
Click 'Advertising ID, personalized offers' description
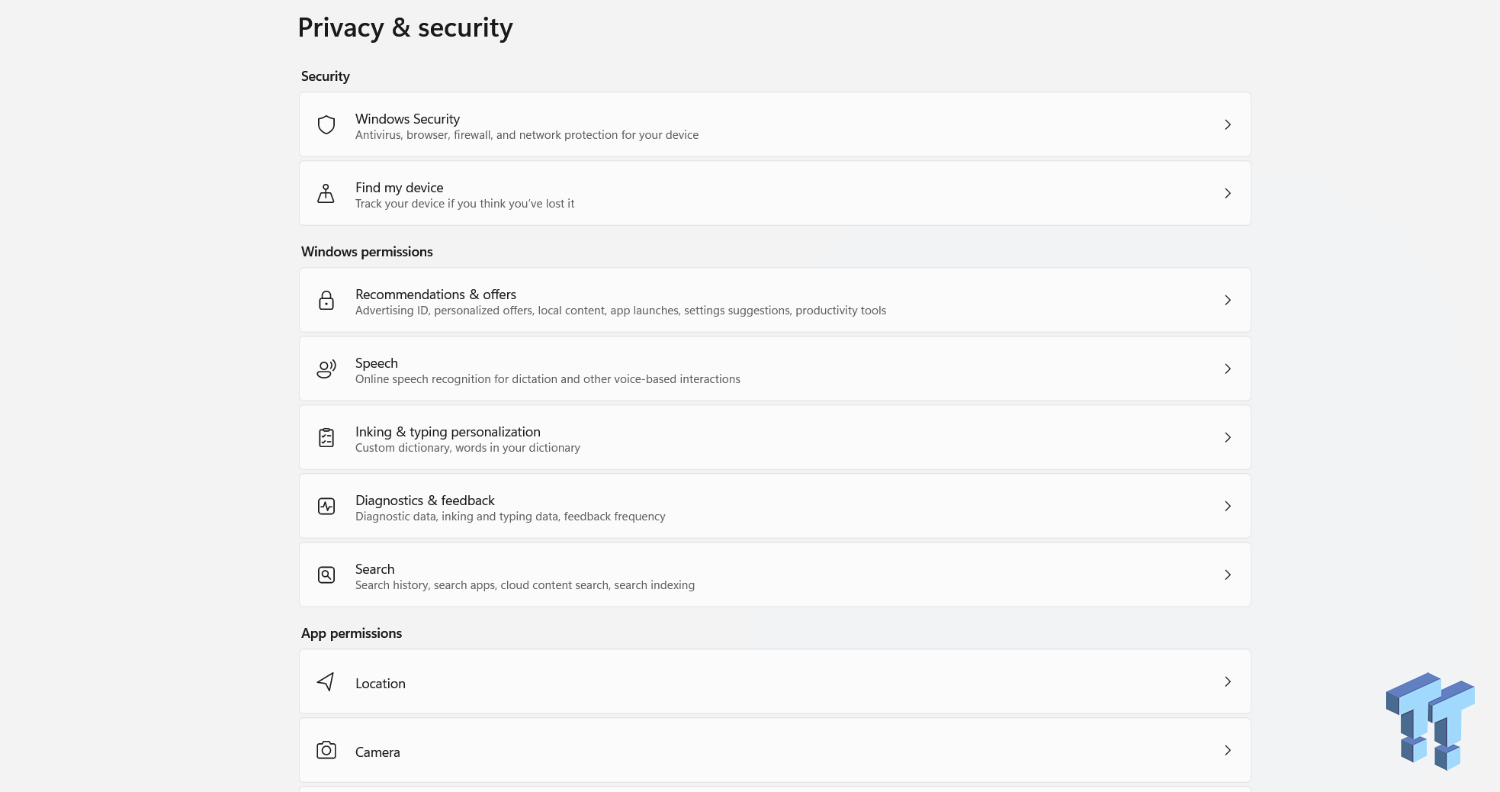pos(621,311)
